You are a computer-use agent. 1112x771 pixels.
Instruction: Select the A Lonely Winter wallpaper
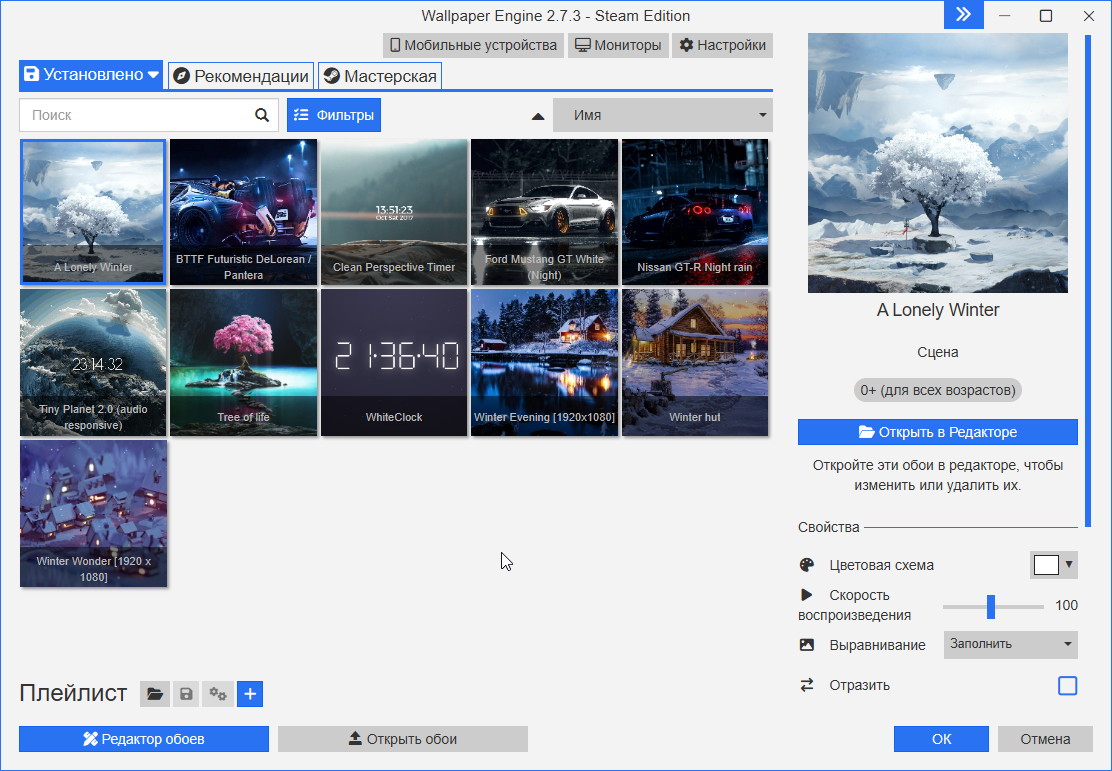click(x=93, y=212)
